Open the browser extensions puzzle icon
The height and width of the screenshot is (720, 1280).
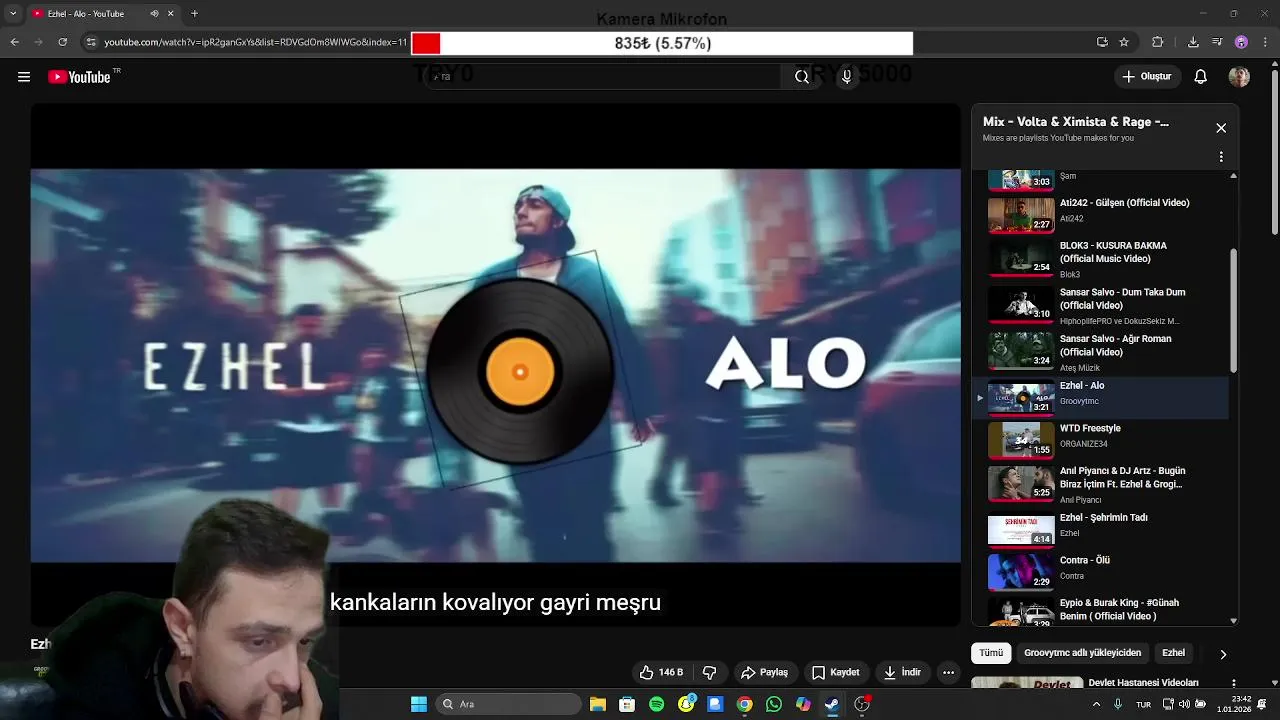[x=1158, y=42]
